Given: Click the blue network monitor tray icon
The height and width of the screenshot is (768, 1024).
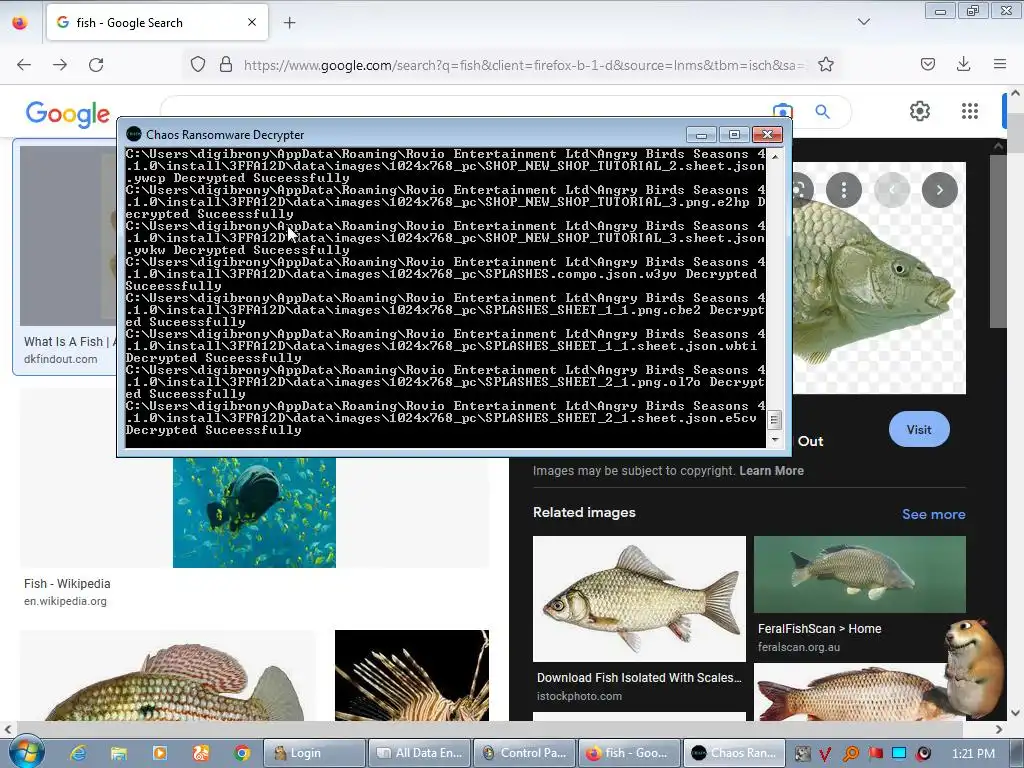Looking at the screenshot, I should pos(899,753).
